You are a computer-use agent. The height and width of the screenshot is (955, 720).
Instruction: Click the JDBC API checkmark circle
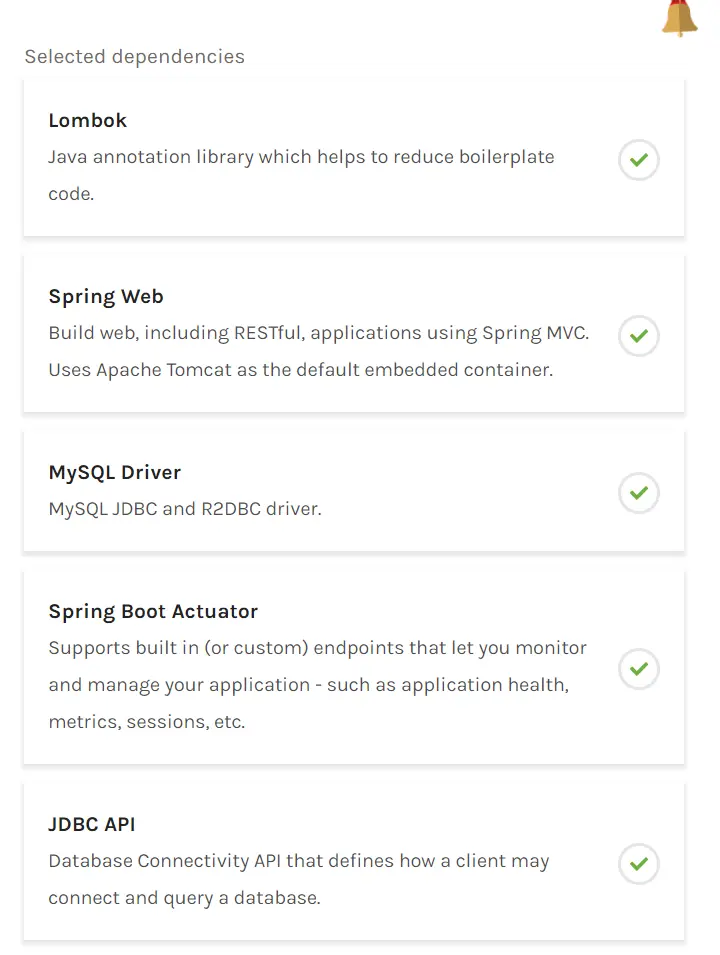[639, 863]
